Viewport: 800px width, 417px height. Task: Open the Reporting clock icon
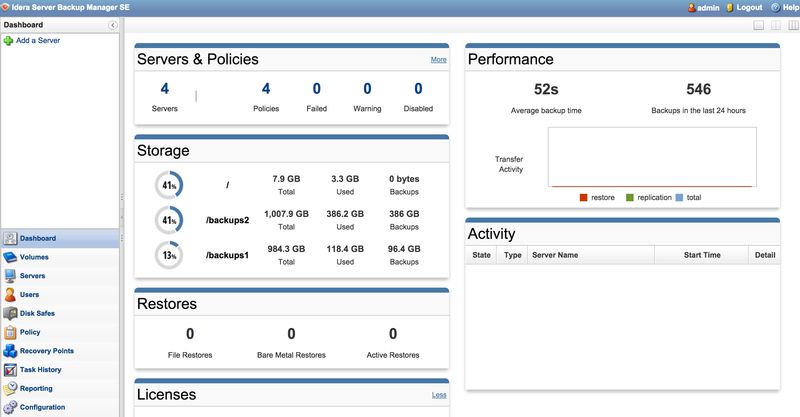[x=10, y=388]
